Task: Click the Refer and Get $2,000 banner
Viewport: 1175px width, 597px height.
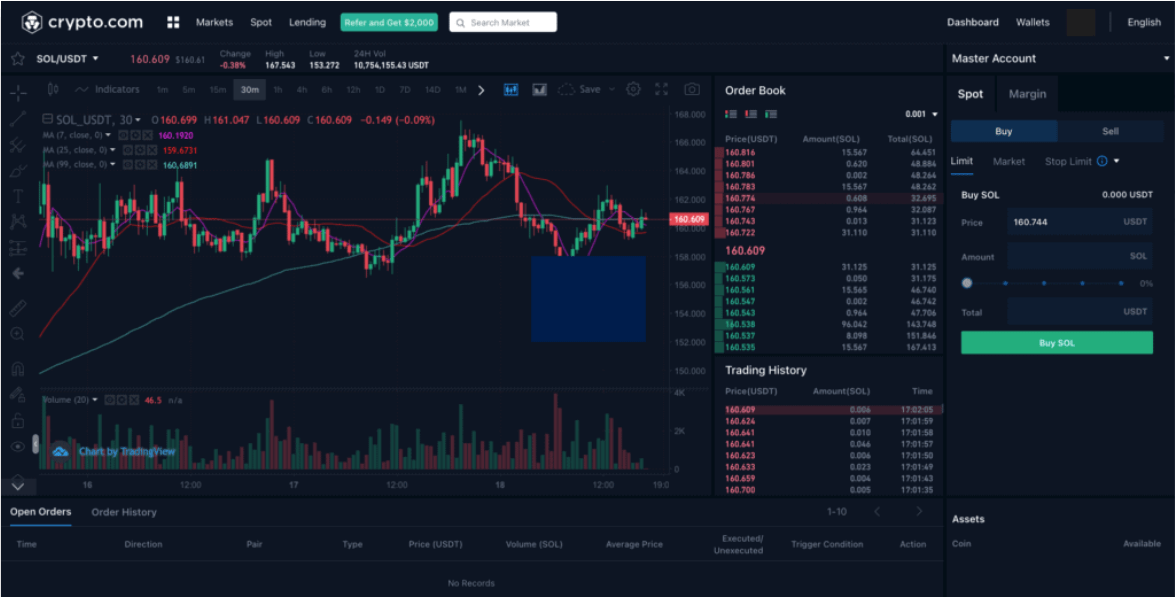Action: tap(389, 21)
